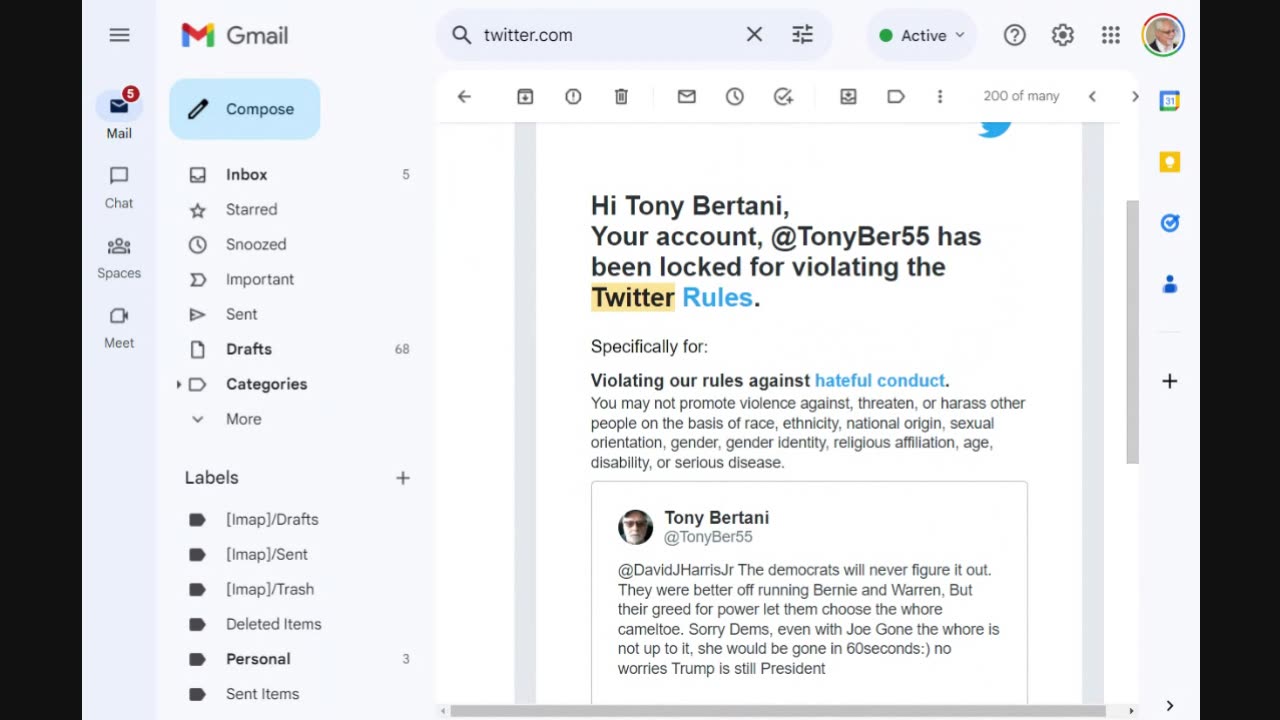The width and height of the screenshot is (1280, 720).
Task: Expand the Categories arrow
Action: (x=179, y=384)
